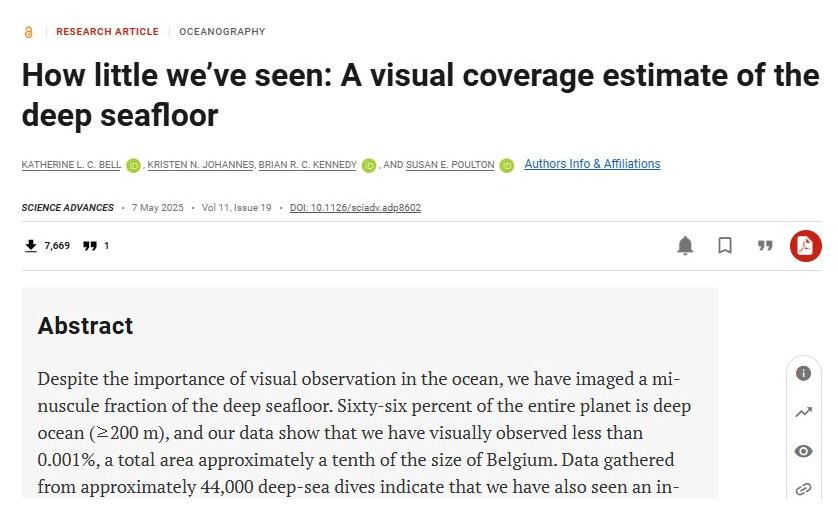Click ORCID icon next to Susan Poulton
Image resolution: width=838 pixels, height=512 pixels.
(x=506, y=165)
